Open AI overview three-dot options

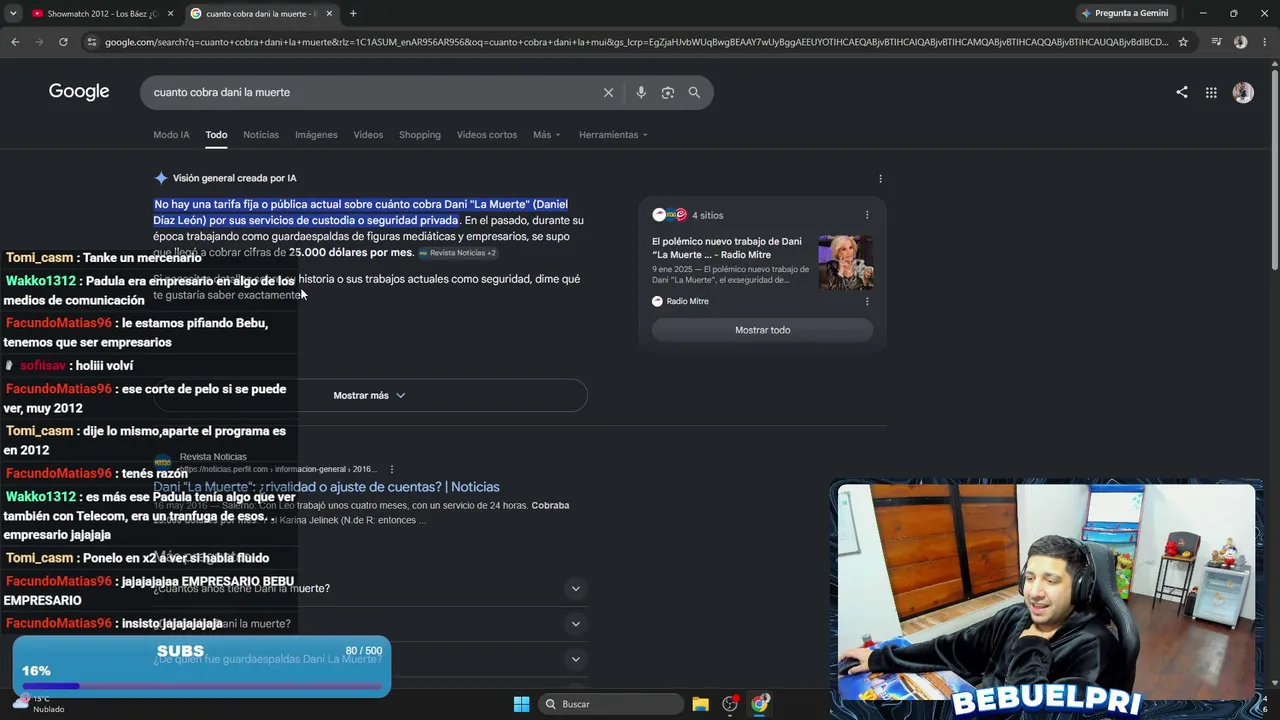[880, 178]
